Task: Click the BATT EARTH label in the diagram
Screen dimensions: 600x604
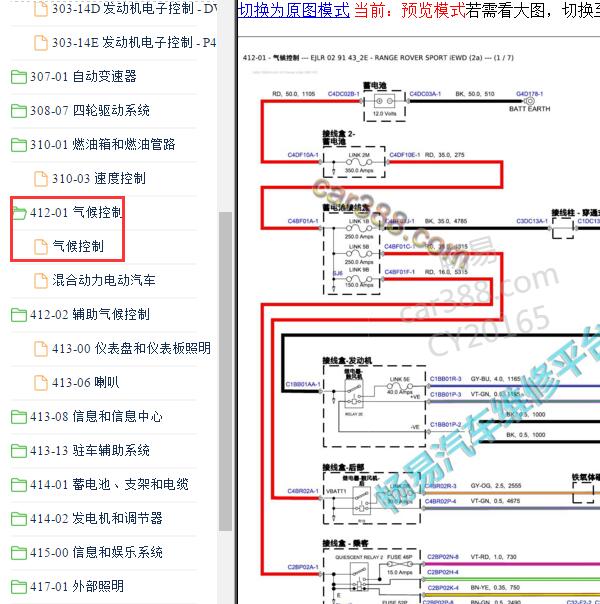Action: [530, 109]
